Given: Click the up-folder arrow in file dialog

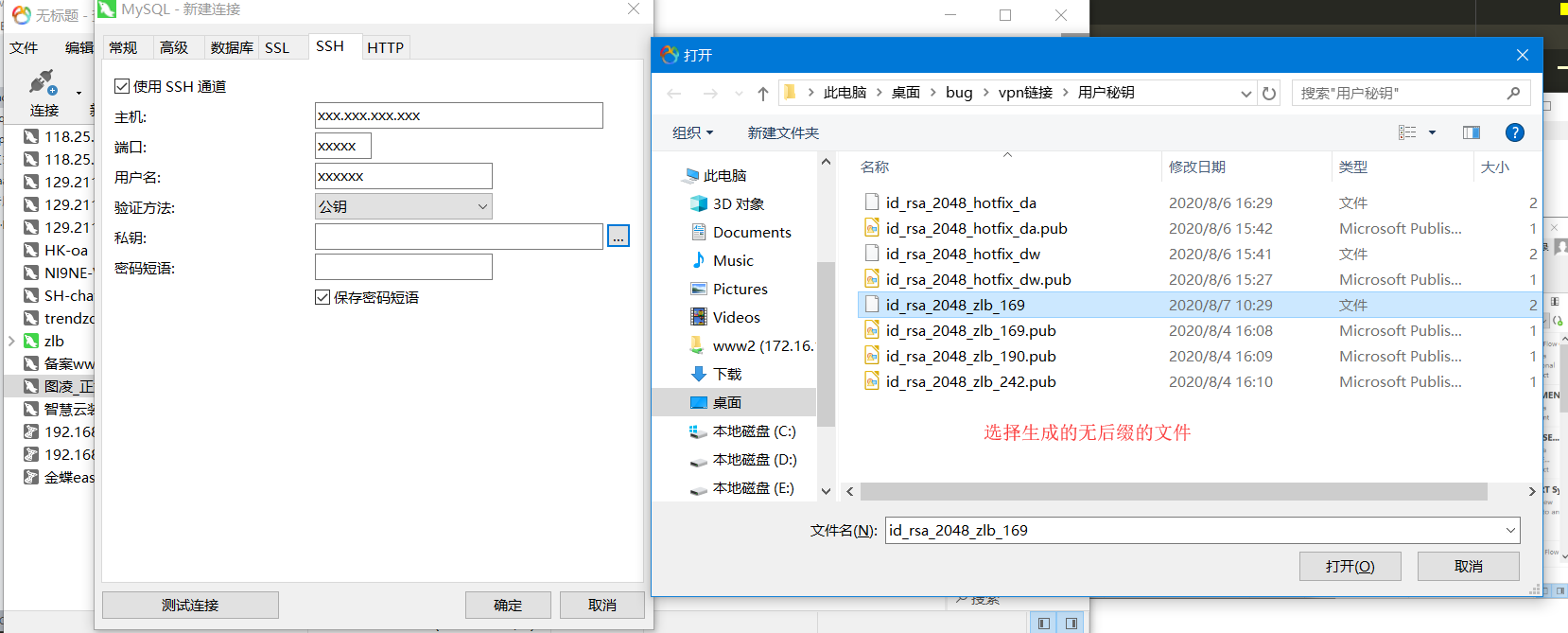Looking at the screenshot, I should click(763, 93).
